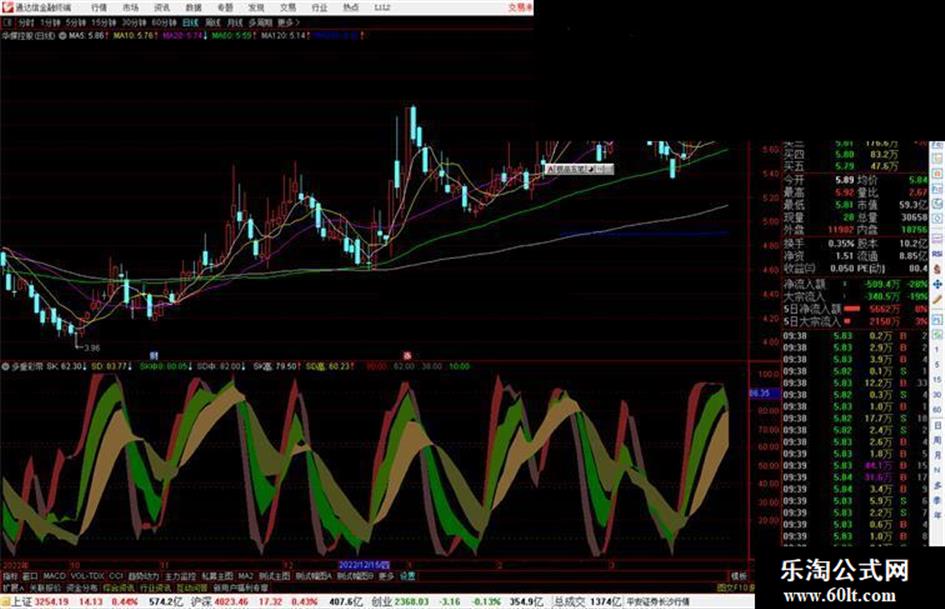Select the 主力监控 indicator tab
Viewport: 945px width, 609px height.
[180, 576]
